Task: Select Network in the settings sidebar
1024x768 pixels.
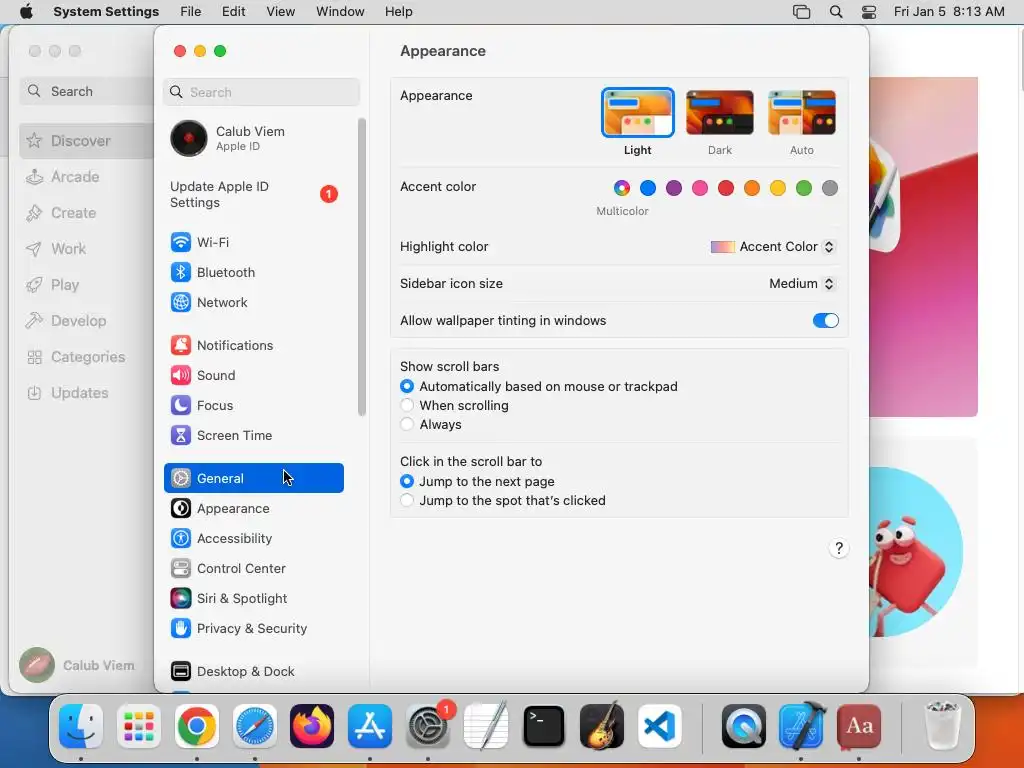Action: (x=253, y=302)
